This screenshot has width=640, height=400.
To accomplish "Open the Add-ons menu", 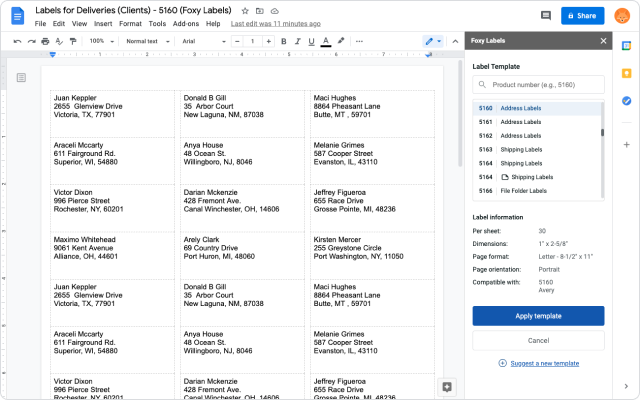I will coord(186,24).
